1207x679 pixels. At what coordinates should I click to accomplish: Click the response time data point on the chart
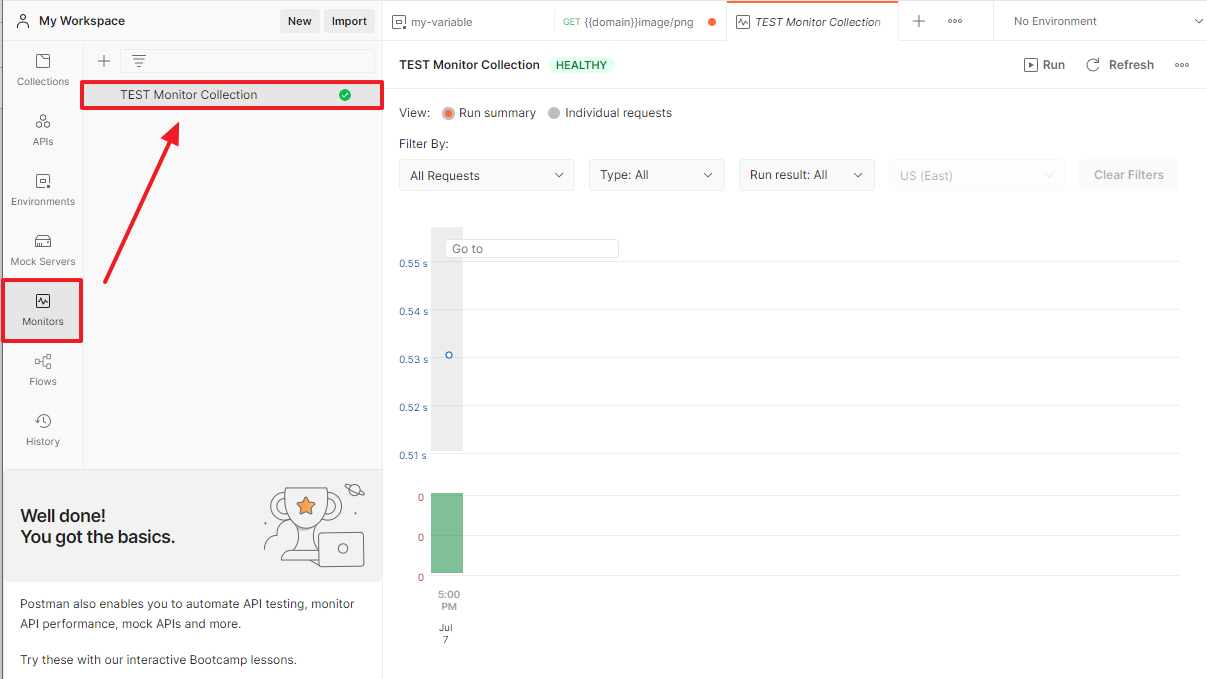pos(449,355)
